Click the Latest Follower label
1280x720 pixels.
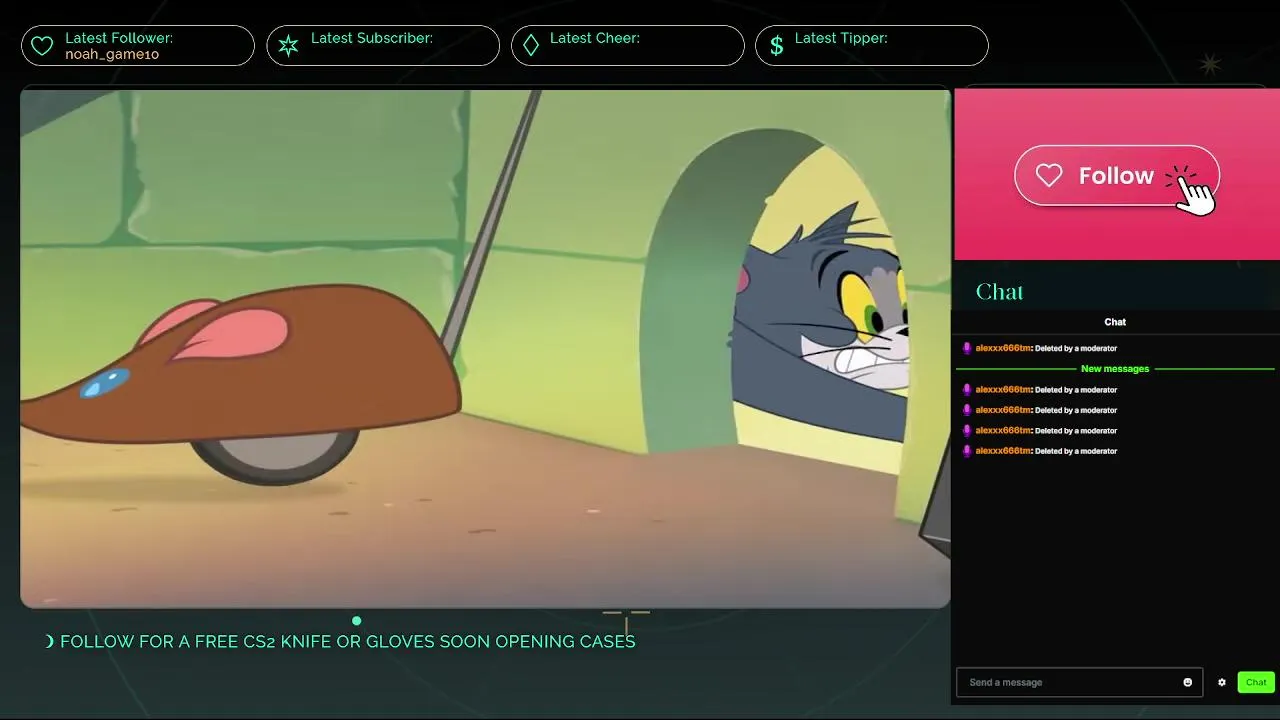click(119, 38)
